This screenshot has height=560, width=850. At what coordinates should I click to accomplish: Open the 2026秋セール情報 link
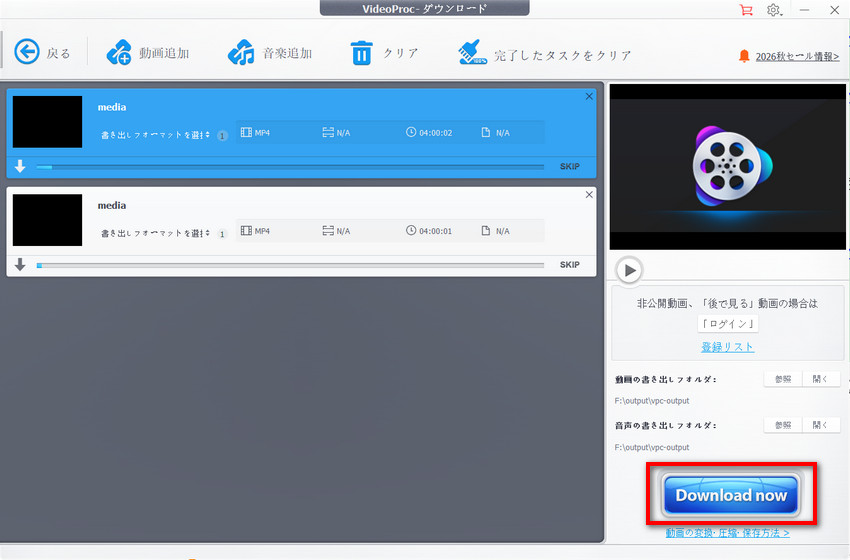[x=797, y=56]
